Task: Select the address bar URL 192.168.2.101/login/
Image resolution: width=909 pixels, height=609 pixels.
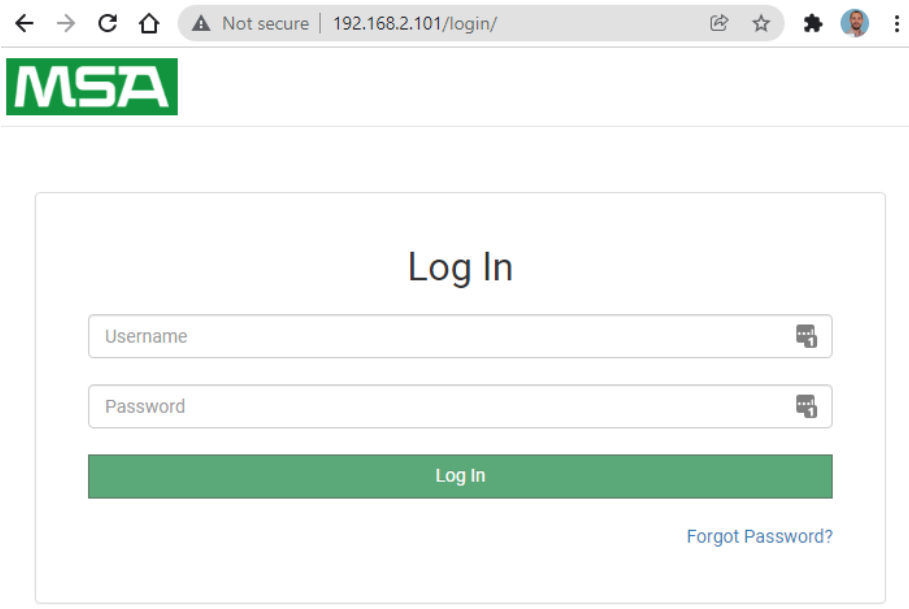Action: pyautogui.click(x=415, y=24)
